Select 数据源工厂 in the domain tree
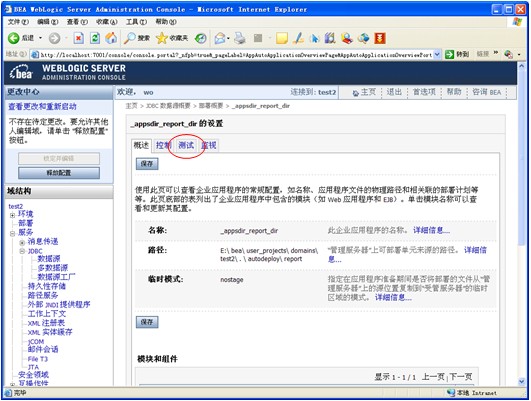The height and width of the screenshot is (401, 531). coord(56,277)
